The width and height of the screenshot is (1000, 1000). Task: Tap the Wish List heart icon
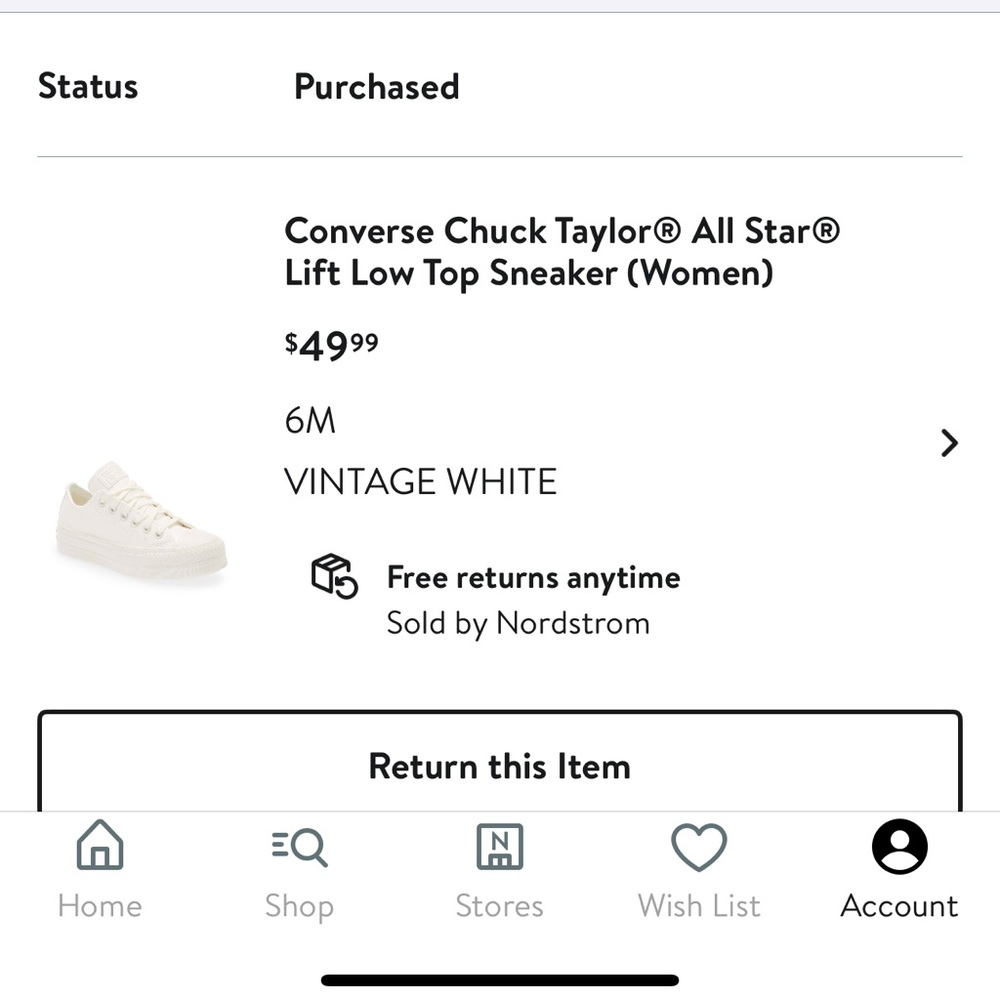tap(698, 845)
